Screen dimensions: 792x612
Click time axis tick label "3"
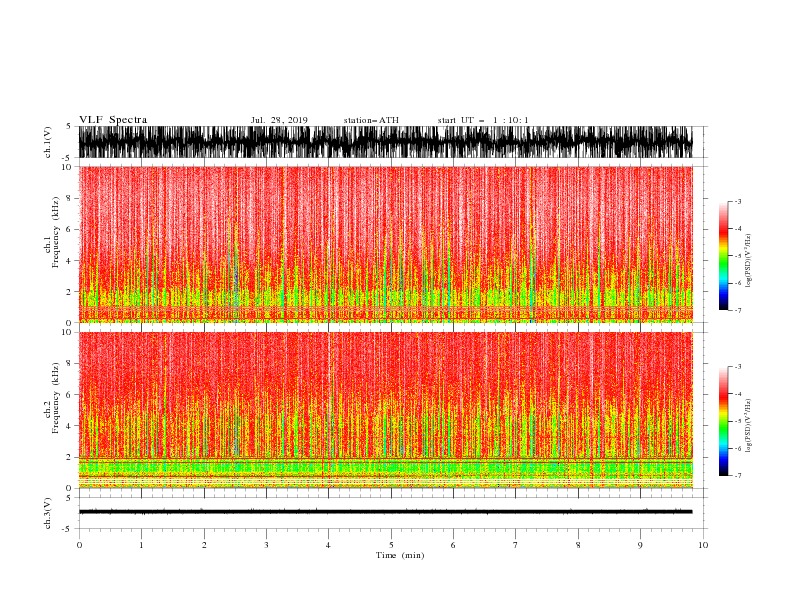coord(266,545)
